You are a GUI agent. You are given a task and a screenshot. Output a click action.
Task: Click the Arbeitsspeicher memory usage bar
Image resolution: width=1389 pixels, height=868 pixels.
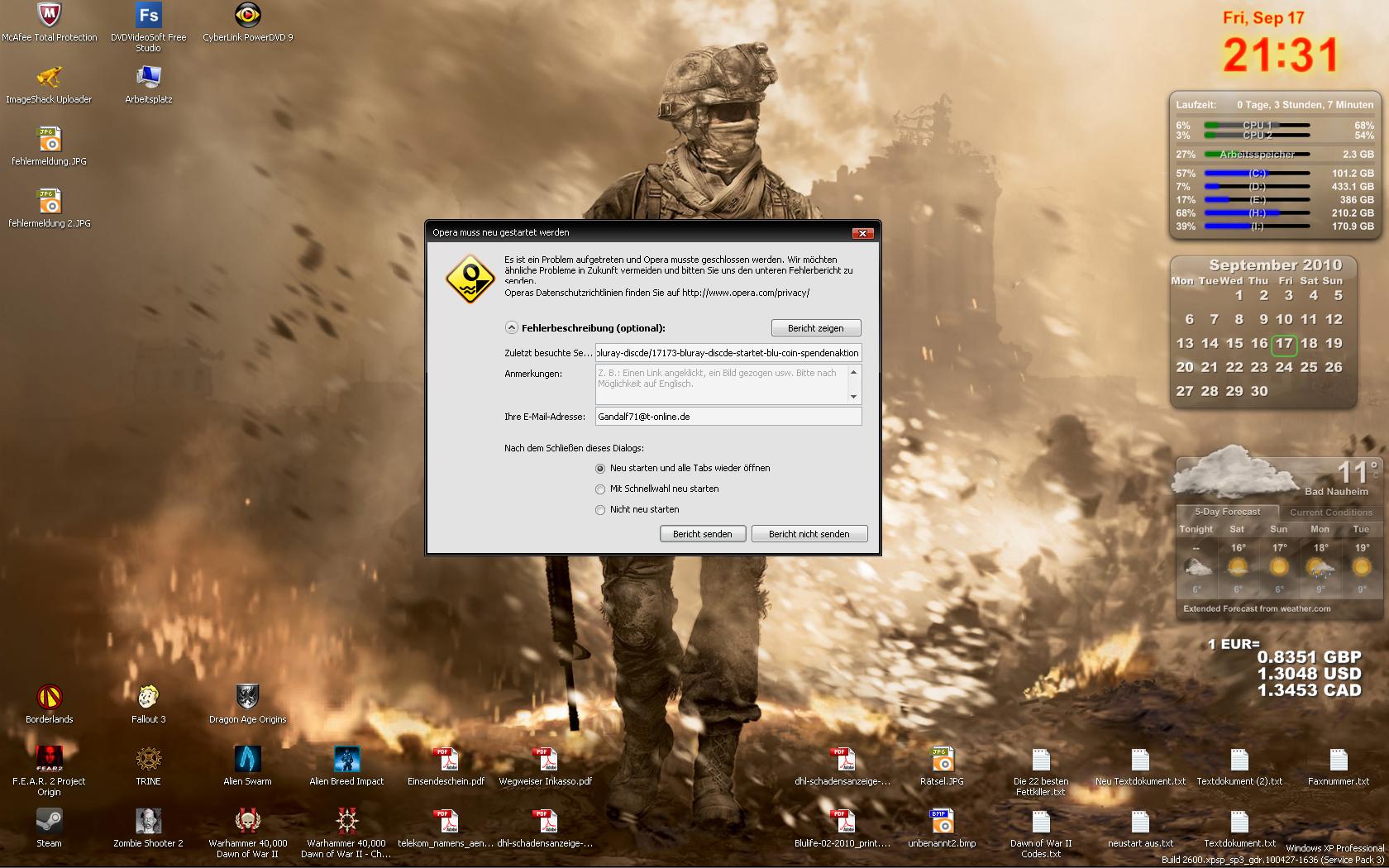tap(1257, 155)
